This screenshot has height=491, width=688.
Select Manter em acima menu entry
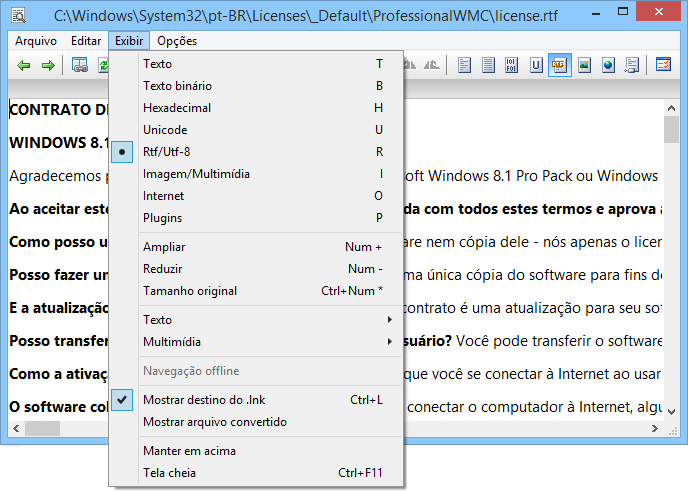click(x=256, y=451)
